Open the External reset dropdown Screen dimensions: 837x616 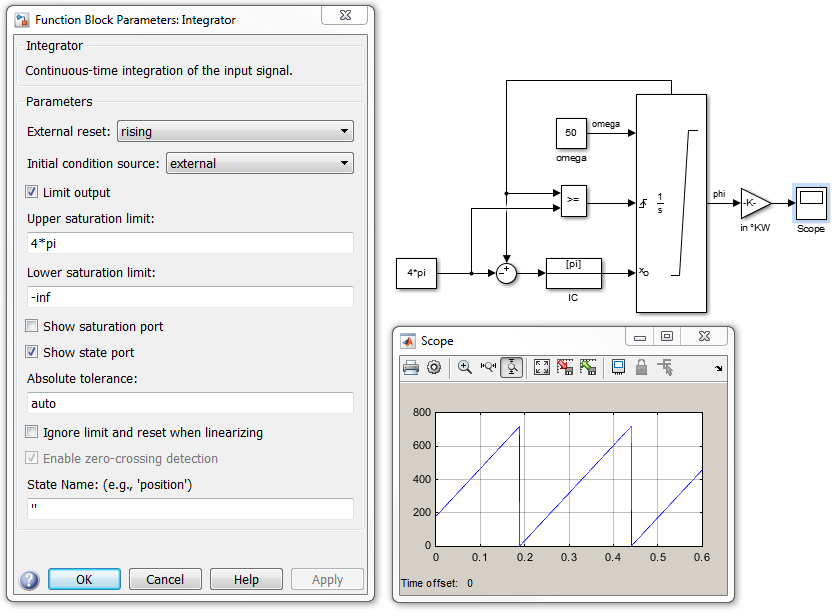click(235, 131)
